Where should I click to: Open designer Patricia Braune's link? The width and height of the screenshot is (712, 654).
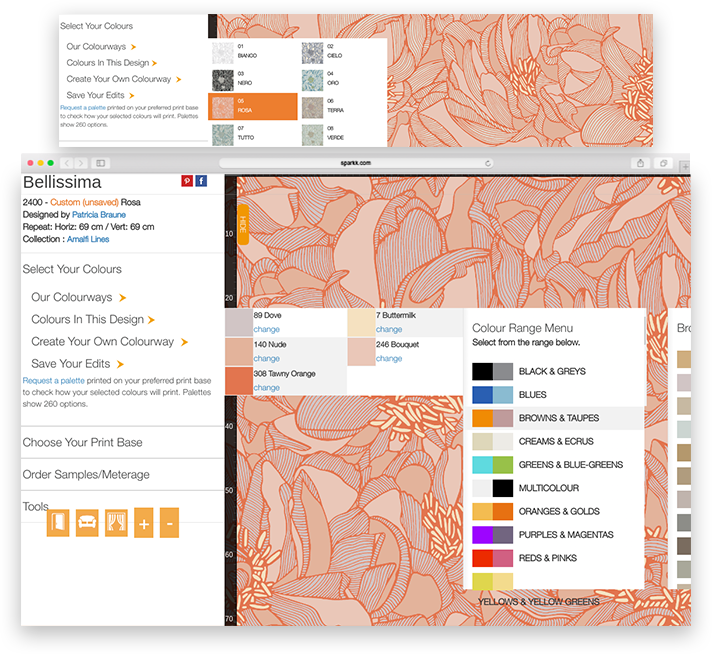[x=98, y=215]
